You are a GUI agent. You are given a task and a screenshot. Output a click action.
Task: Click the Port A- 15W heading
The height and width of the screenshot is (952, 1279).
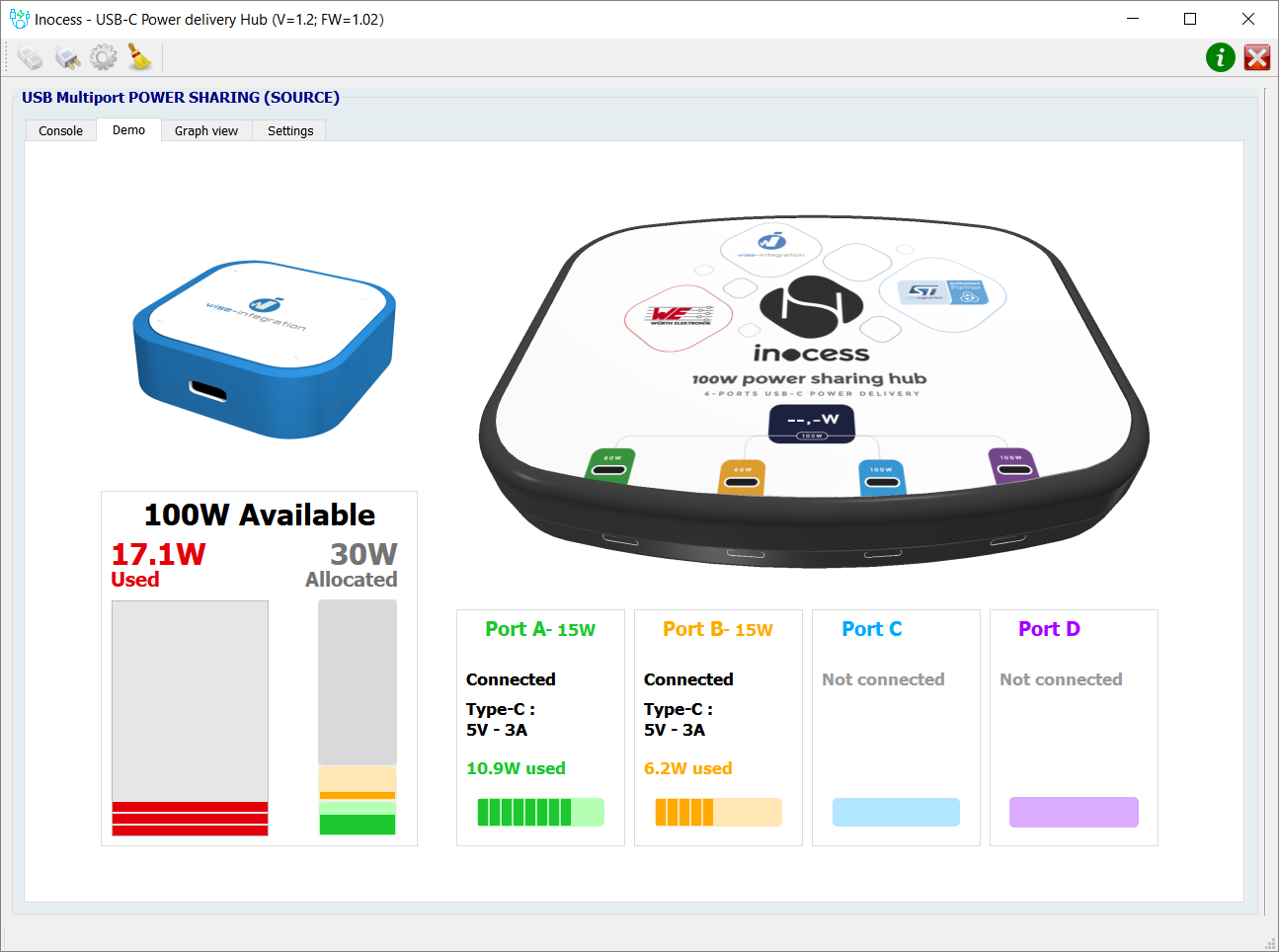click(540, 629)
